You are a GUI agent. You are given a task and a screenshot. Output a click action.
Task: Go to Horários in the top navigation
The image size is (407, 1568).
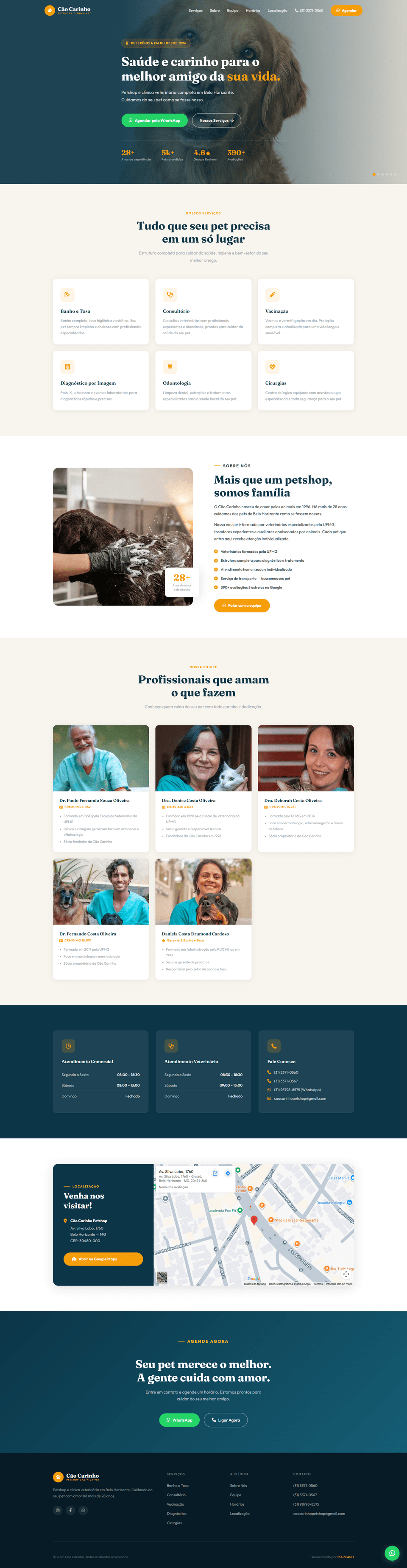click(x=253, y=10)
